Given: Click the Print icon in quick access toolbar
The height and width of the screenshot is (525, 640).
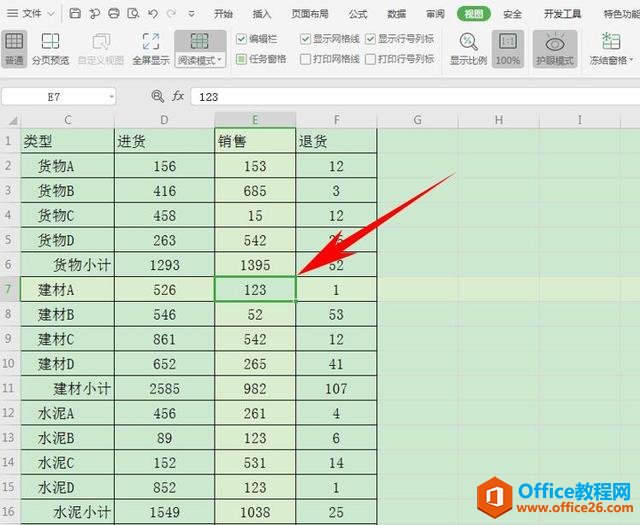Looking at the screenshot, I should 114,13.
